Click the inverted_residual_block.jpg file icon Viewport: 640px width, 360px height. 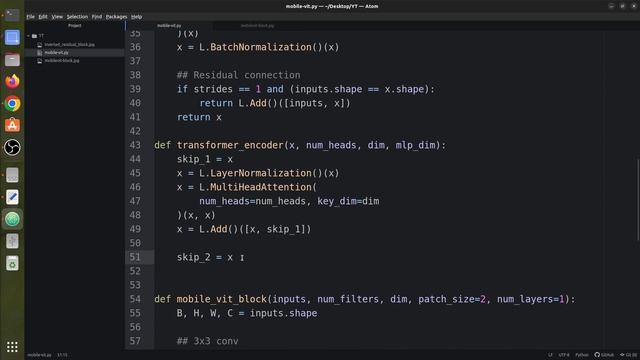click(x=40, y=44)
